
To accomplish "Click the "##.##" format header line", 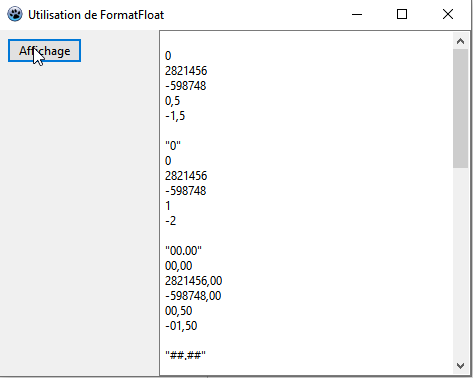I will click(185, 356).
